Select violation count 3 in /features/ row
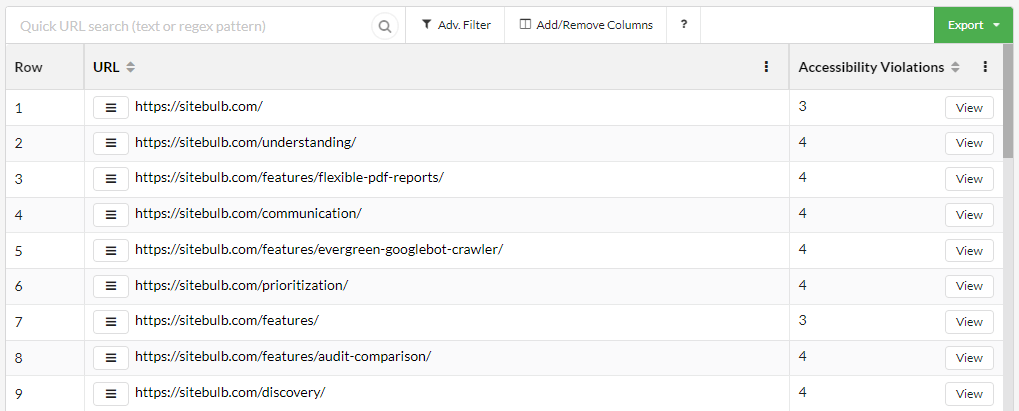This screenshot has width=1019, height=411. pos(803,320)
